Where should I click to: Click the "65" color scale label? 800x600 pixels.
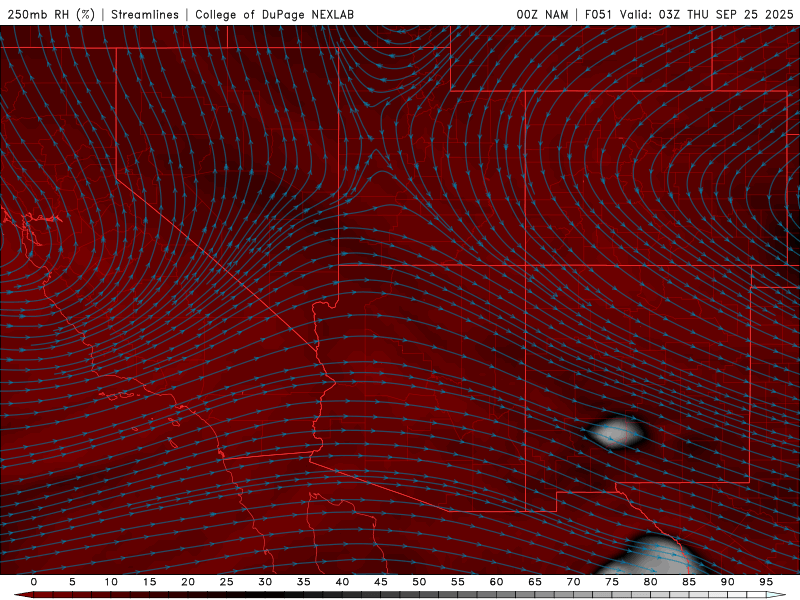(x=535, y=582)
